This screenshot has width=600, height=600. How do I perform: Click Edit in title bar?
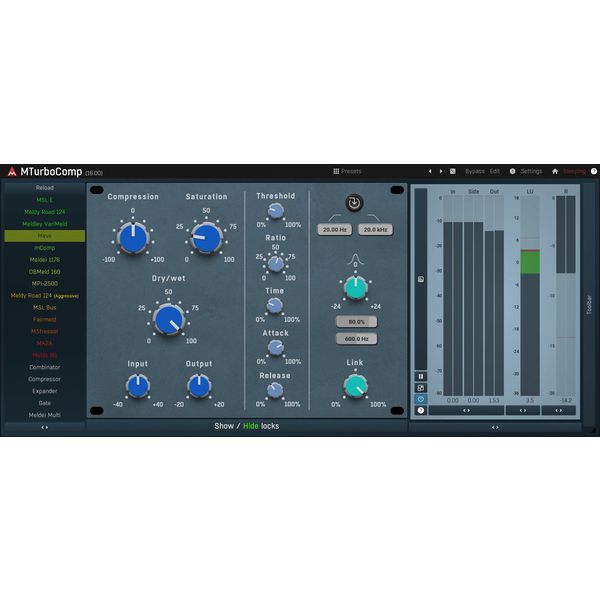pyautogui.click(x=495, y=171)
